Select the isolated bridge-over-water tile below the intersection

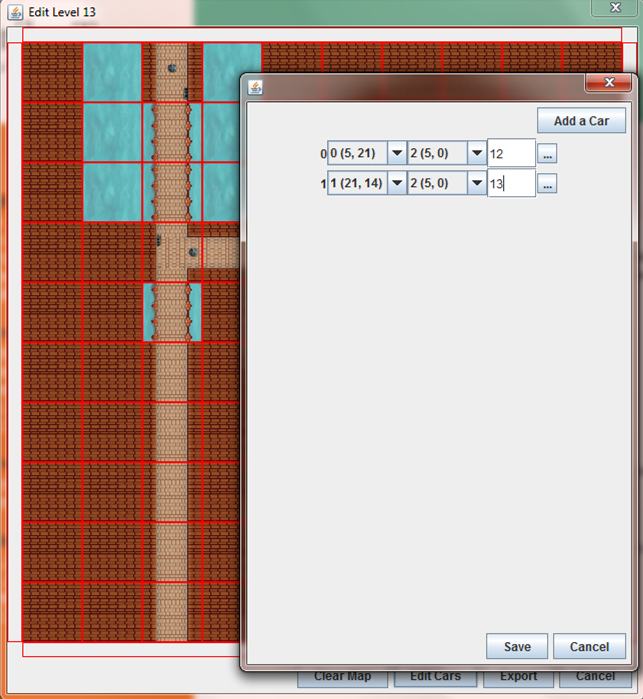[x=172, y=312]
